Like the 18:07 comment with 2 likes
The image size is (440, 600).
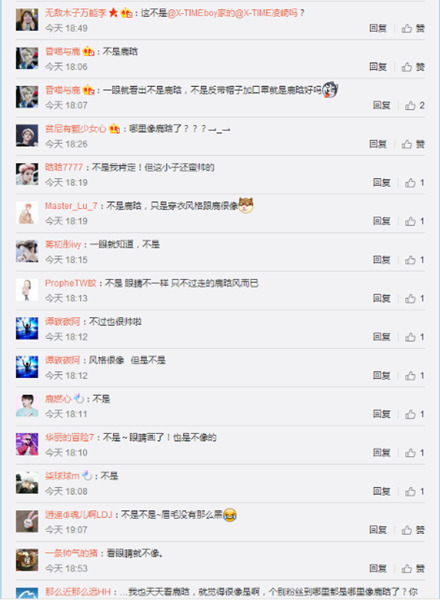(x=410, y=106)
